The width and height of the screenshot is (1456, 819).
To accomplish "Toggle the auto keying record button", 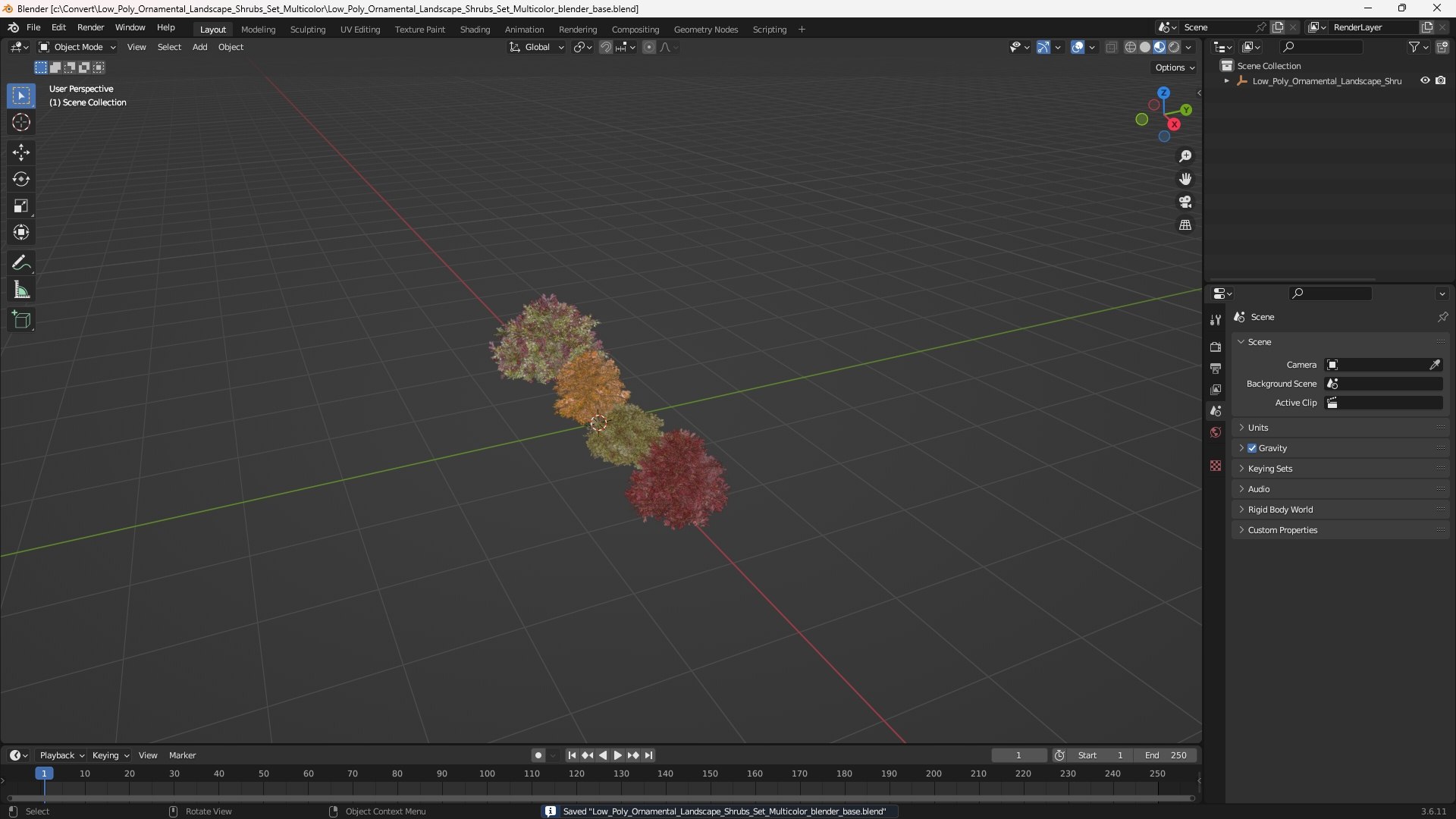I will tap(538, 755).
